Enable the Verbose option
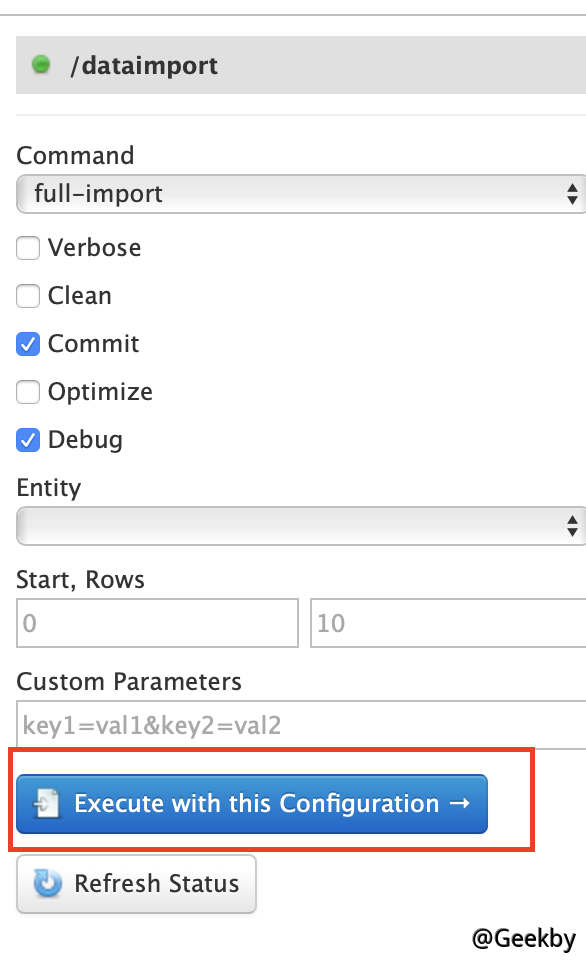The width and height of the screenshot is (586, 962). tap(27, 247)
